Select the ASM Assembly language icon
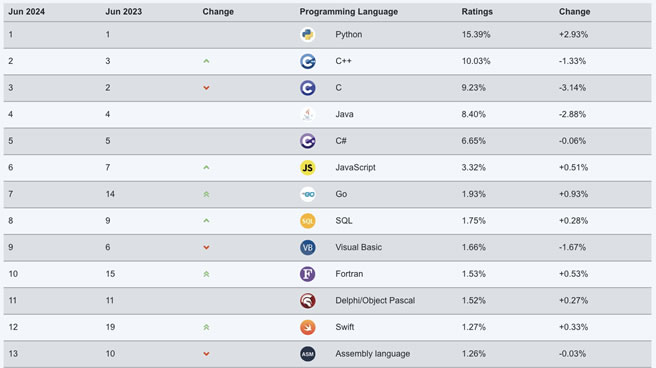 click(x=308, y=354)
